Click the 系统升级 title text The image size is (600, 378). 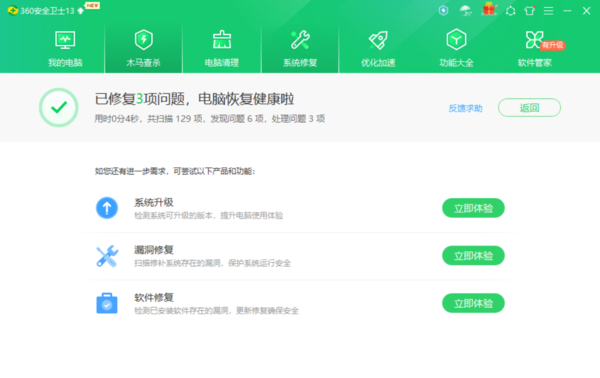pos(154,202)
